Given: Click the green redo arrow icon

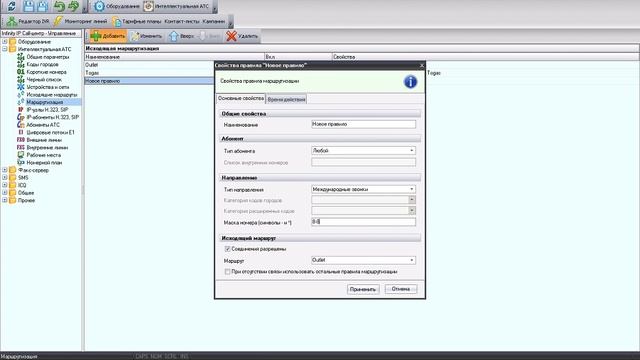Looking at the screenshot, I should (x=73, y=6).
